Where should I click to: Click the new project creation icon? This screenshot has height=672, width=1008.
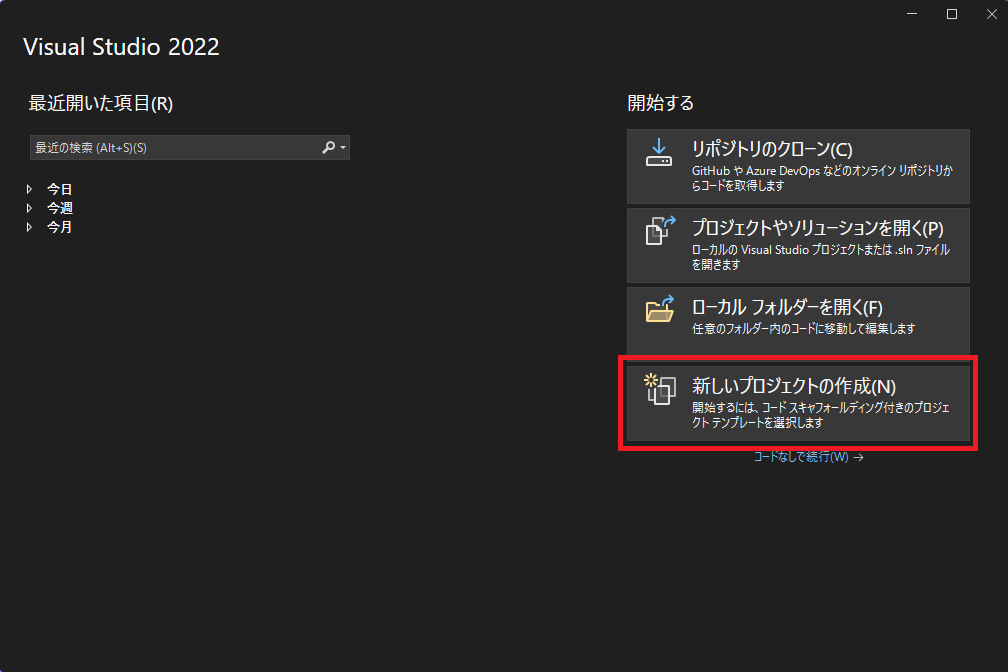pyautogui.click(x=658, y=389)
